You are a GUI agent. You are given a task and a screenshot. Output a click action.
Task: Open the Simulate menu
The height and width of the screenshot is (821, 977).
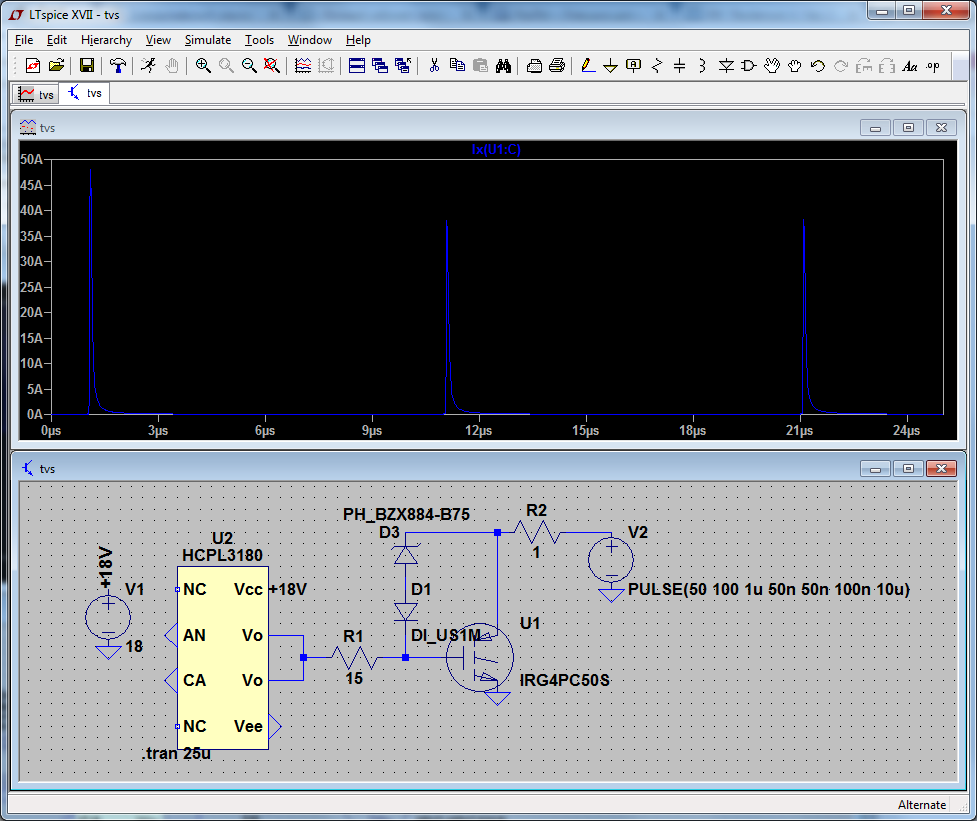pyautogui.click(x=207, y=40)
